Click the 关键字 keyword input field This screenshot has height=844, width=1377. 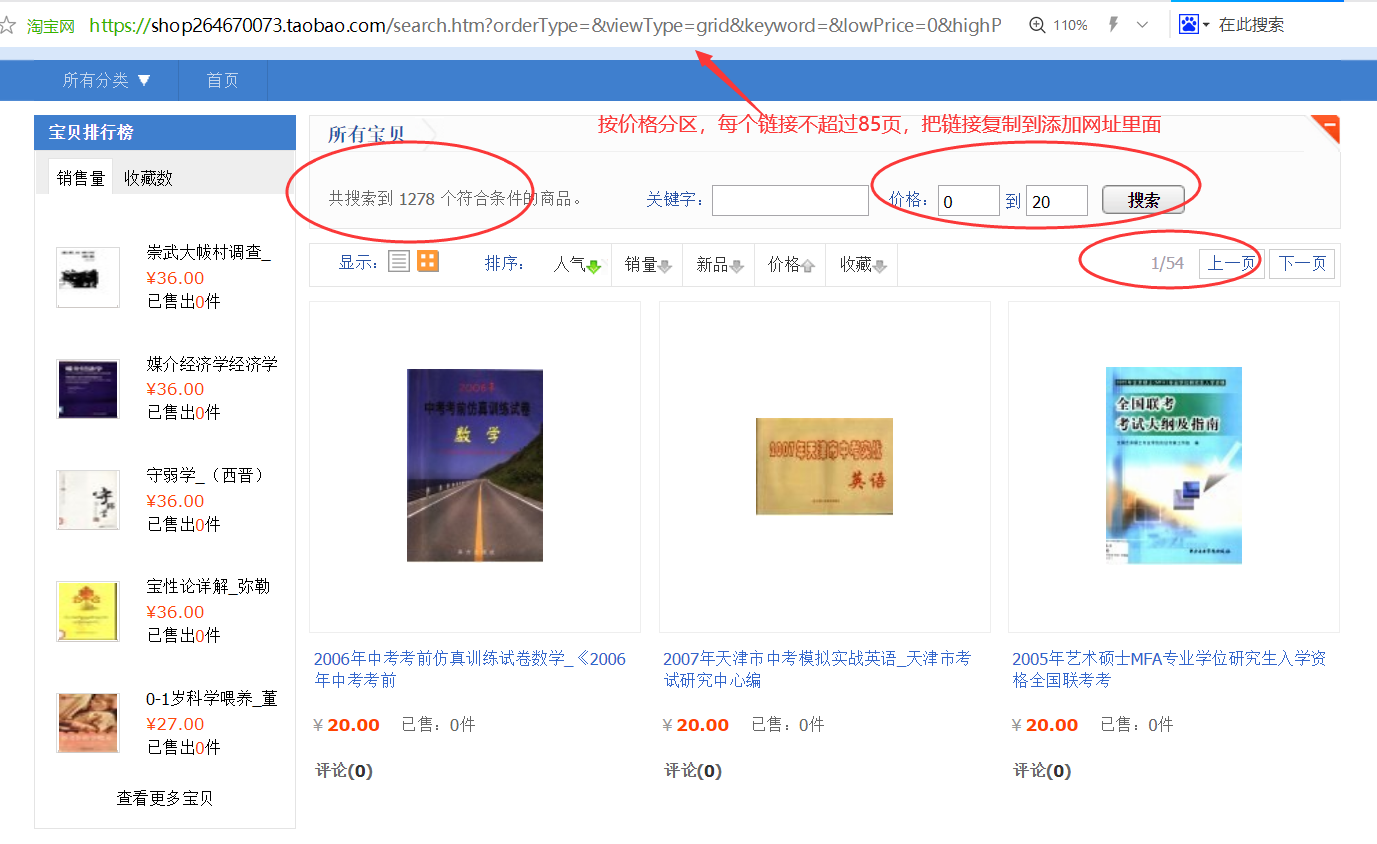(x=790, y=201)
